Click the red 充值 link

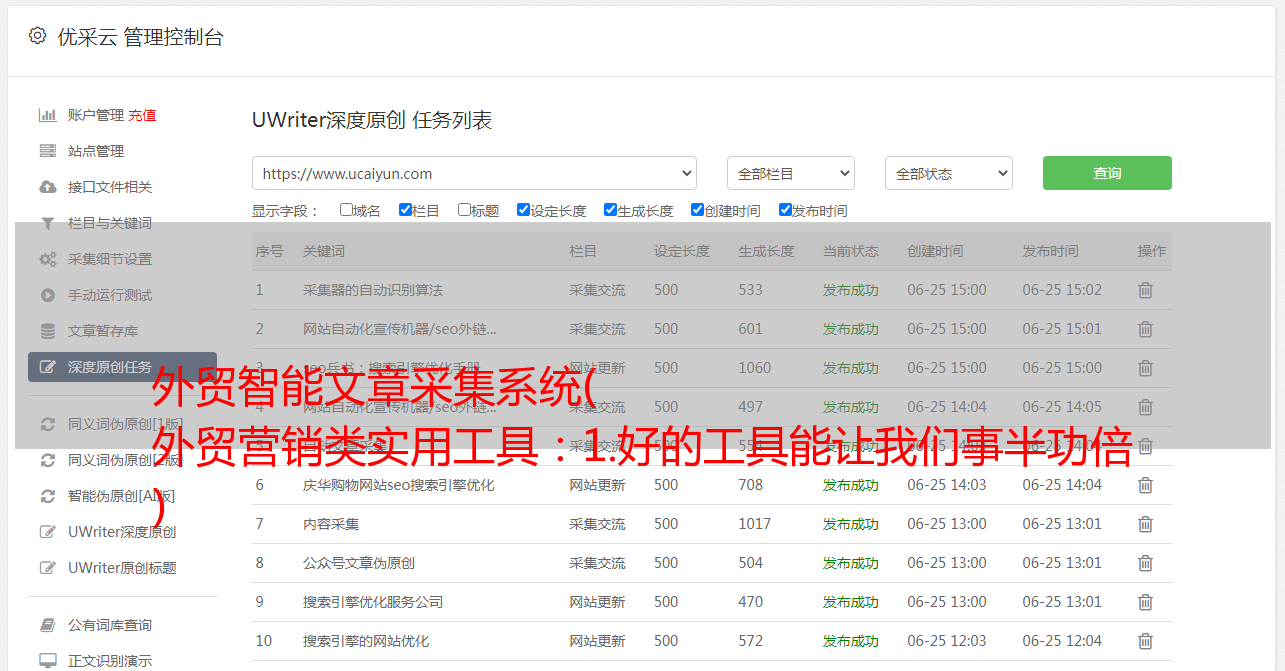[142, 115]
